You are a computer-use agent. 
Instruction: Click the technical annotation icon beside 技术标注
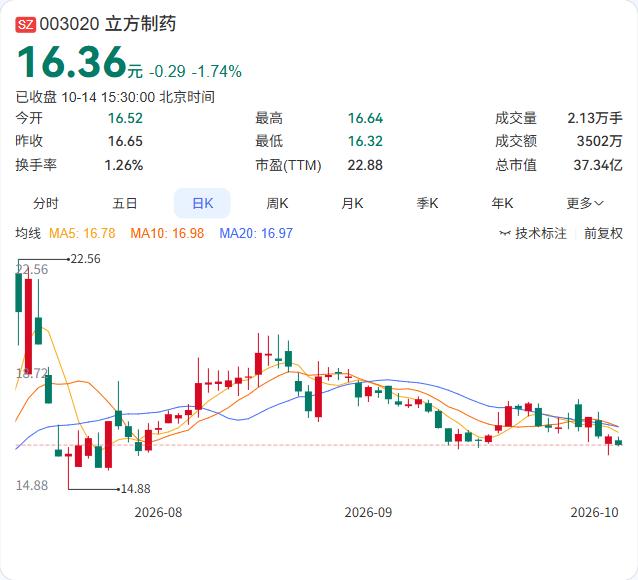[505, 233]
